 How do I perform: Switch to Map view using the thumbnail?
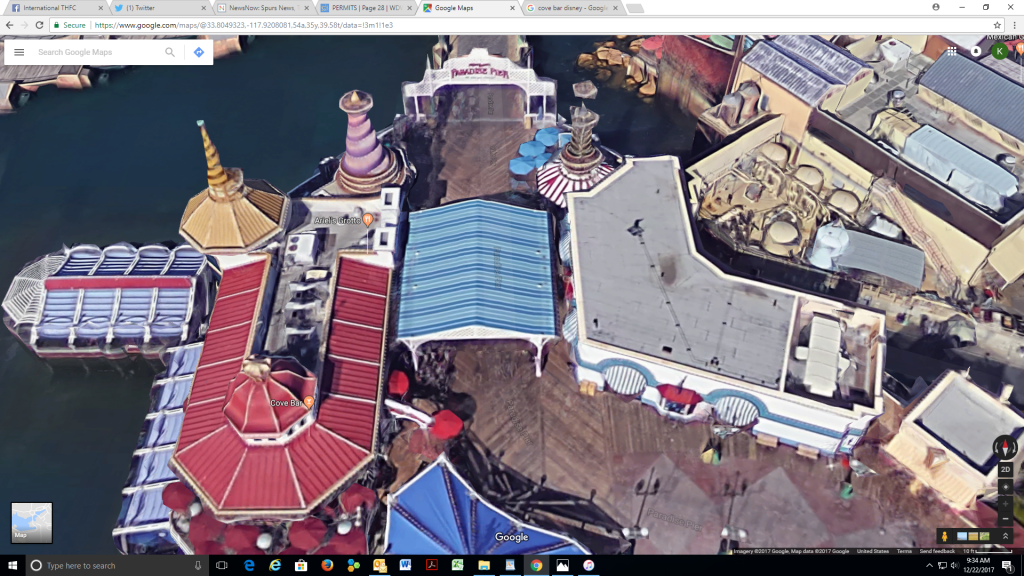point(31,522)
